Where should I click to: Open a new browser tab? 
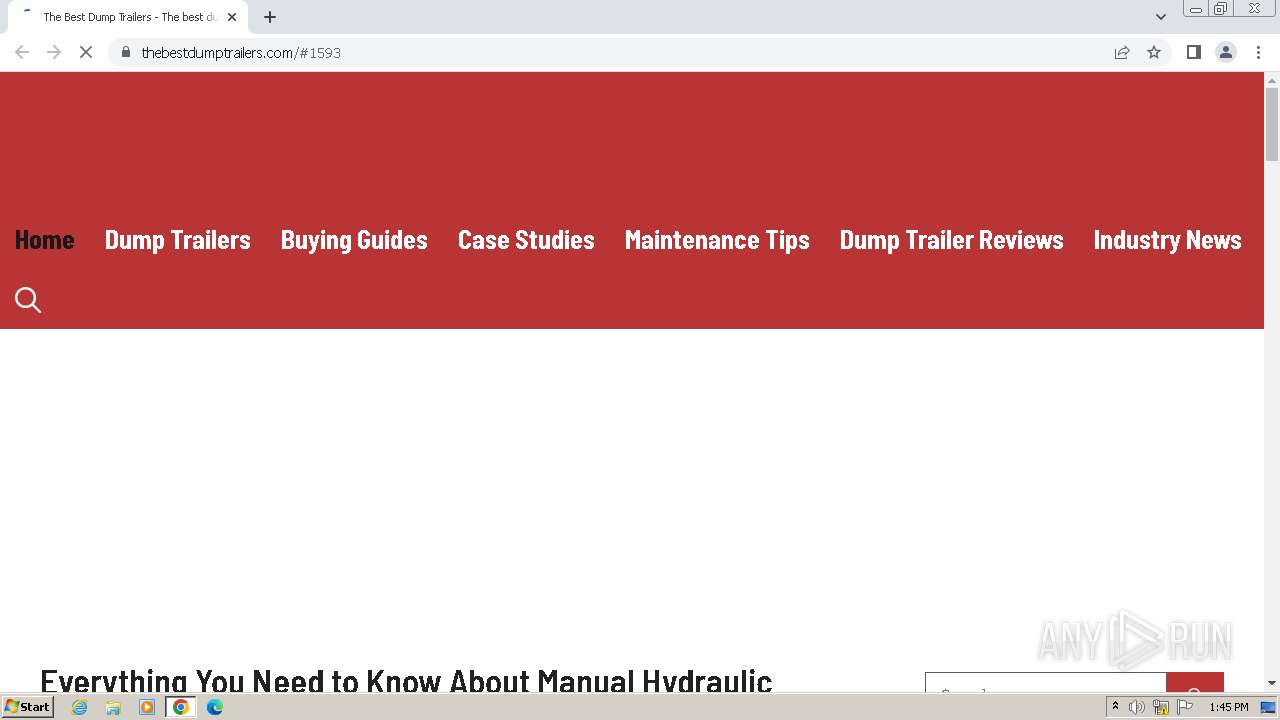(270, 17)
